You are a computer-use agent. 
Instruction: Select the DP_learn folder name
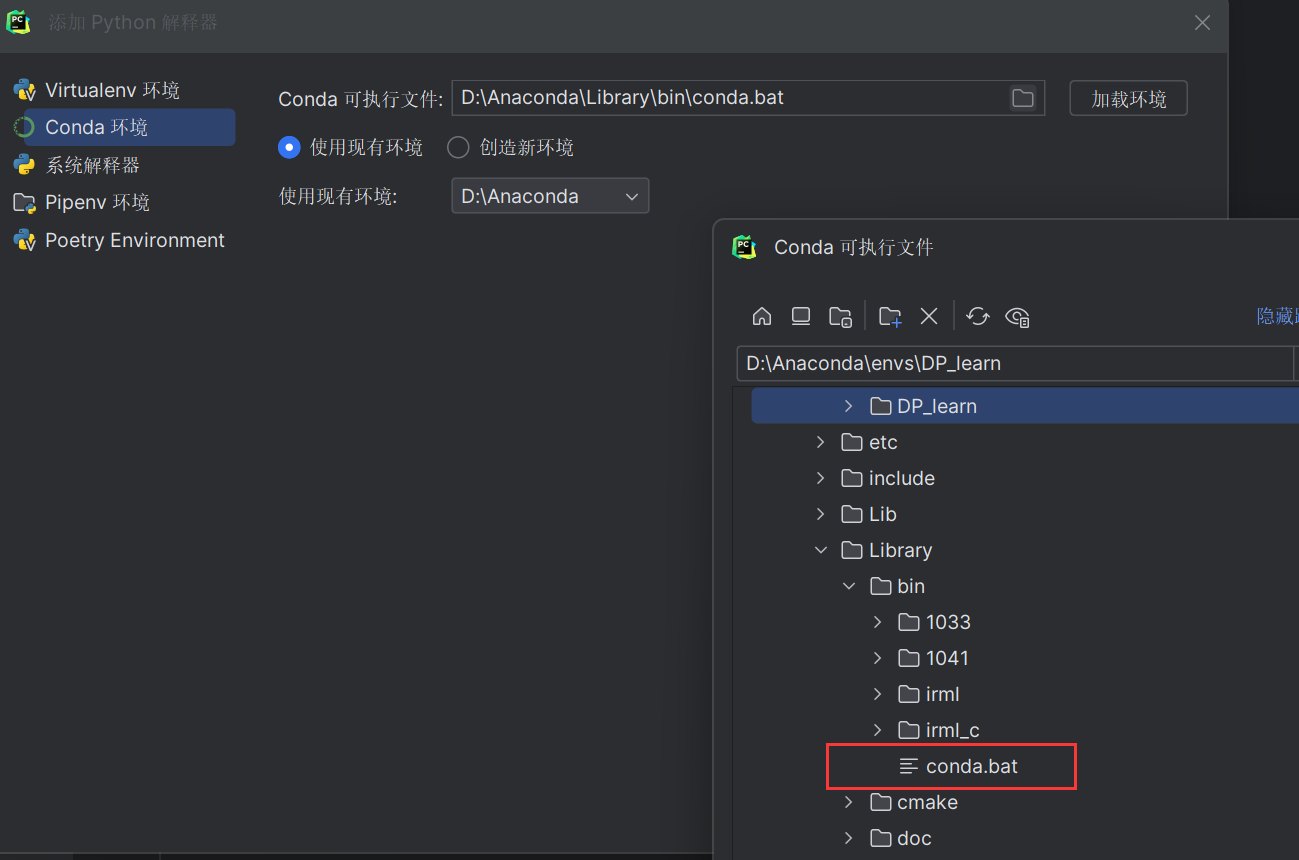tap(937, 406)
